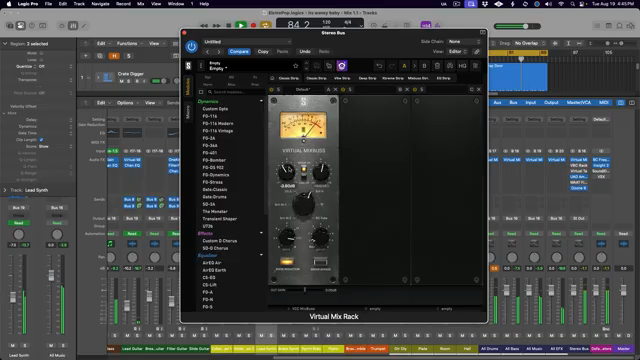
Task: Click the link icon in plugin header
Action: 476,51
